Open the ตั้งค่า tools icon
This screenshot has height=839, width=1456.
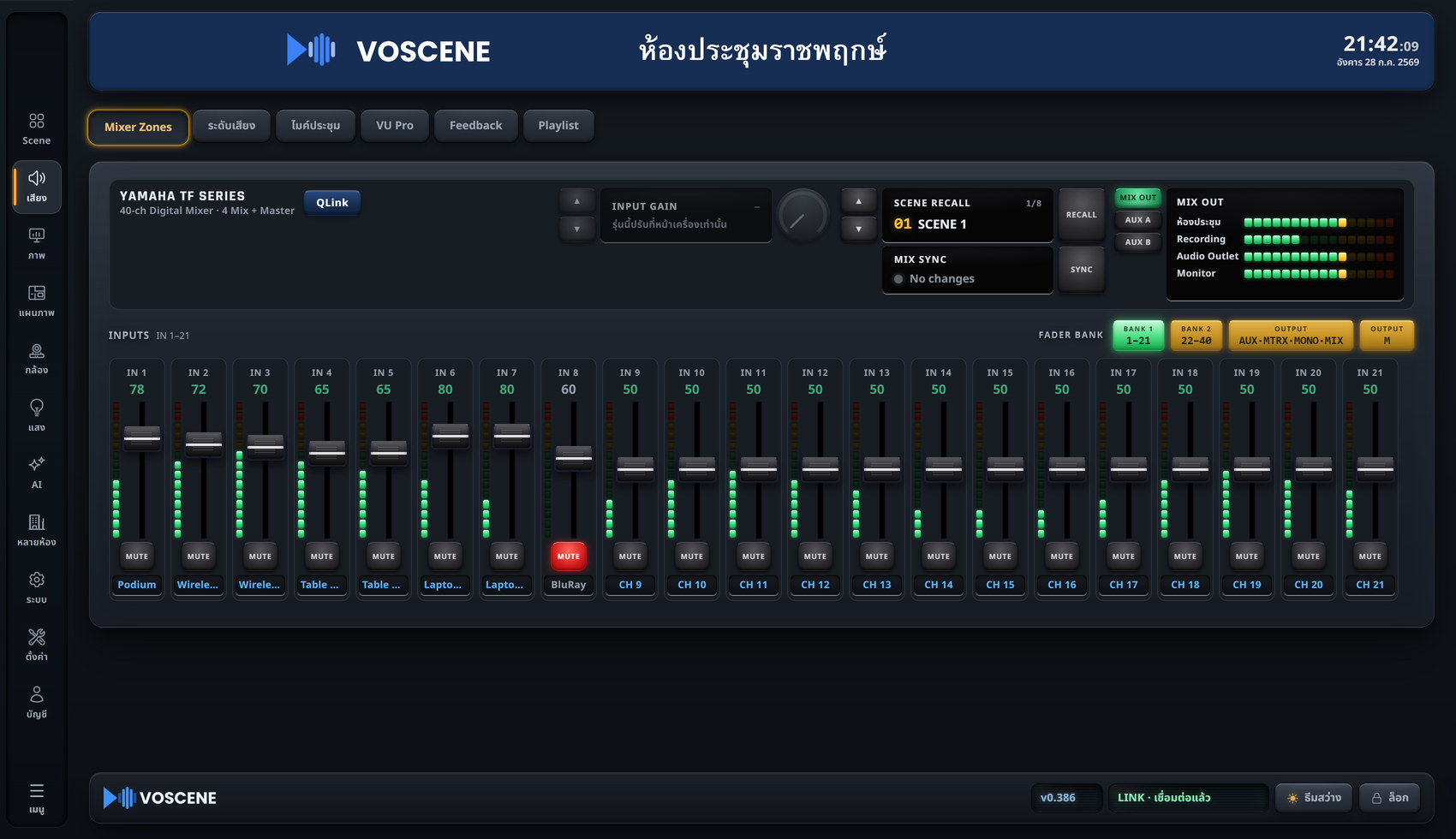click(x=36, y=645)
